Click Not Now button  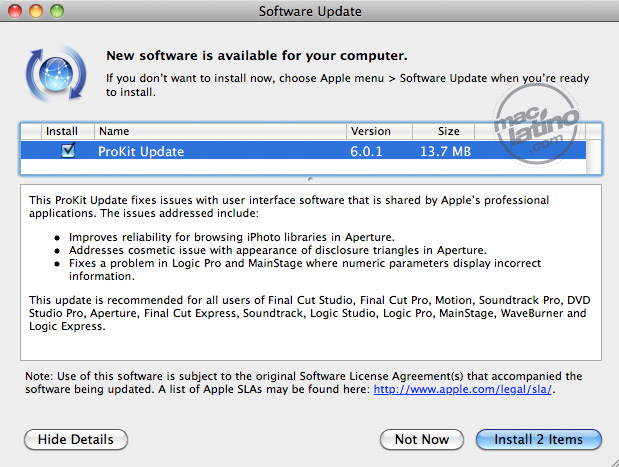422,439
